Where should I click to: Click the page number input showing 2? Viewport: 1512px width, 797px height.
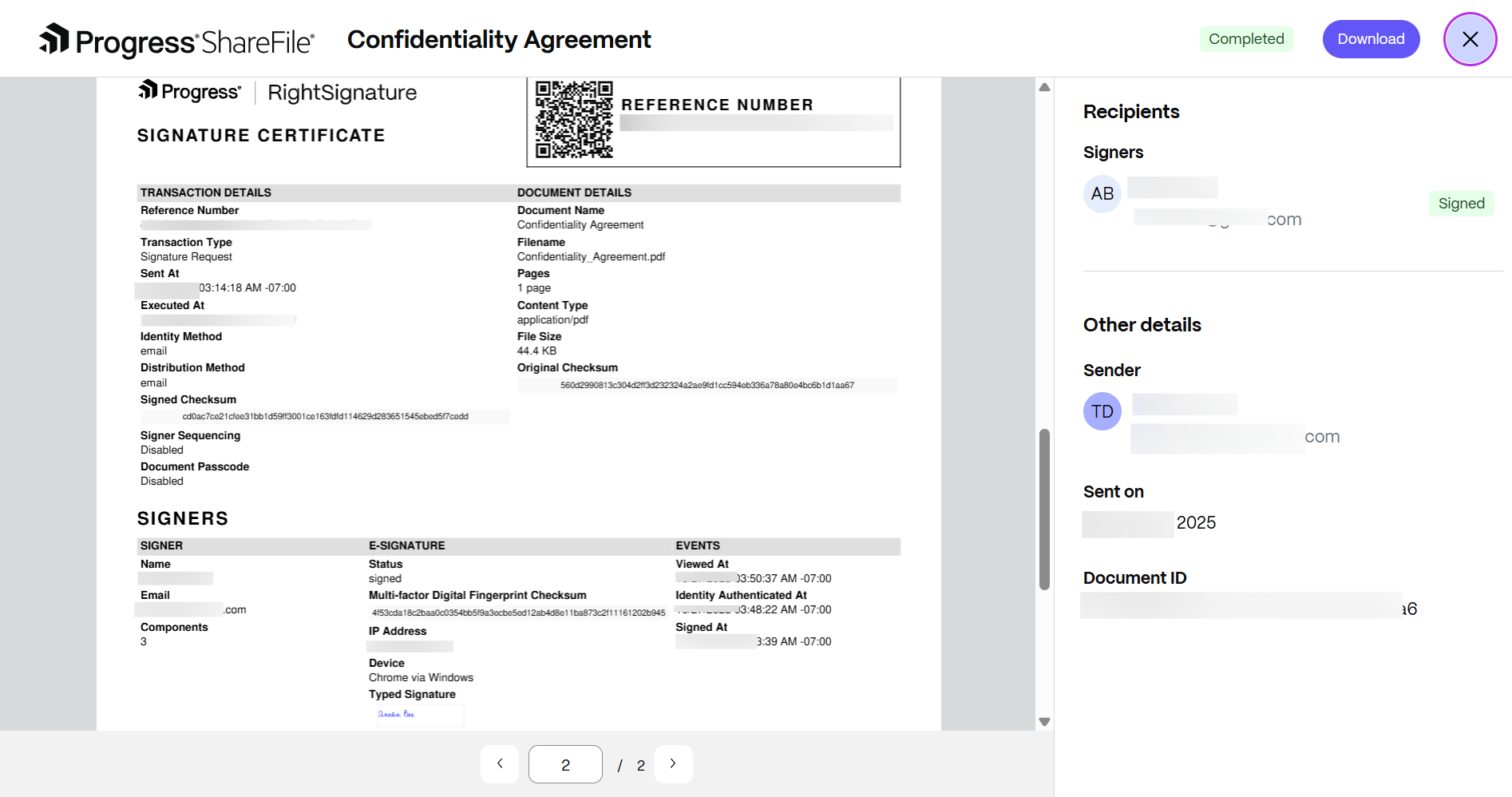(565, 763)
